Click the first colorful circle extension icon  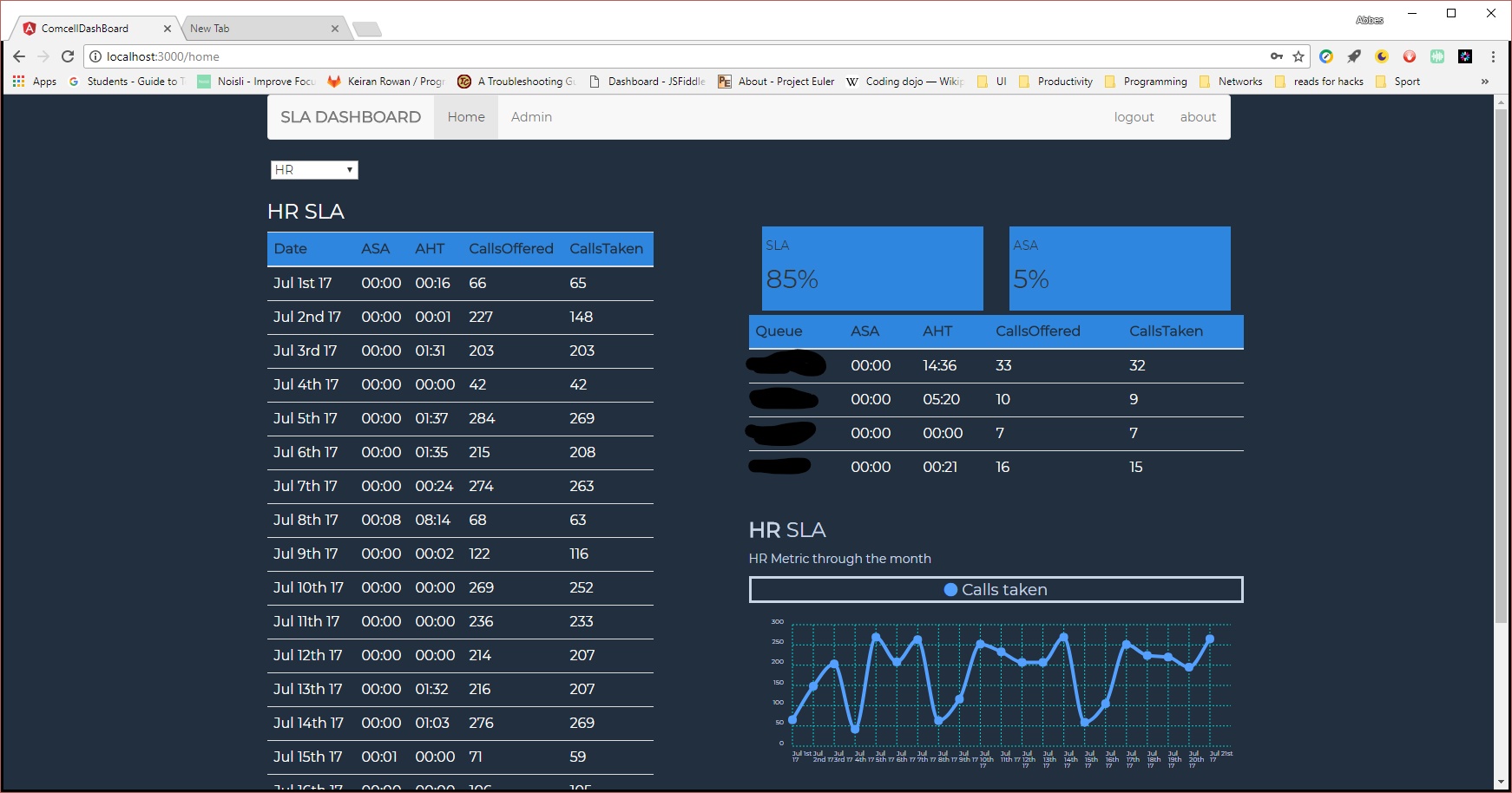(x=1326, y=56)
